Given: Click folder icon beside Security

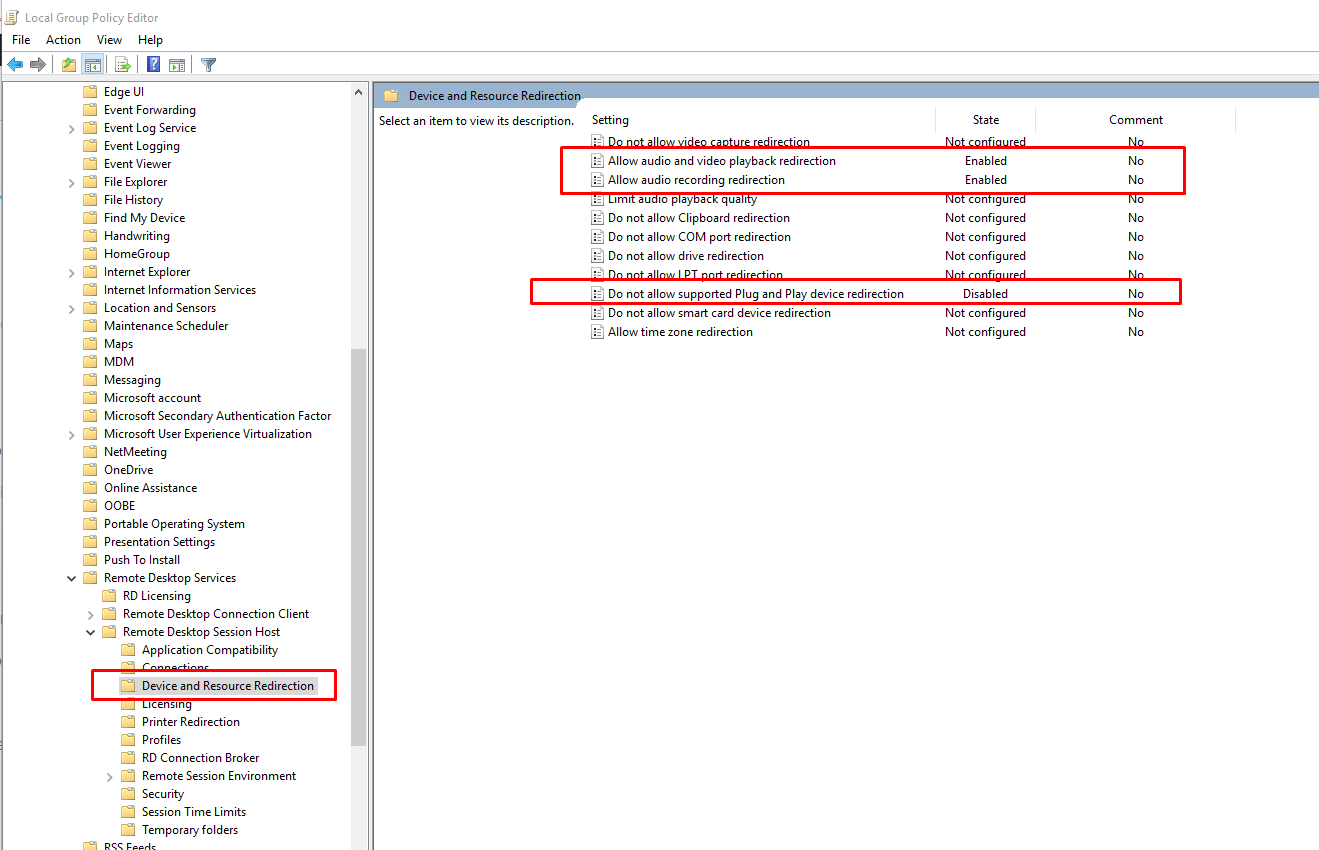Looking at the screenshot, I should 128,794.
